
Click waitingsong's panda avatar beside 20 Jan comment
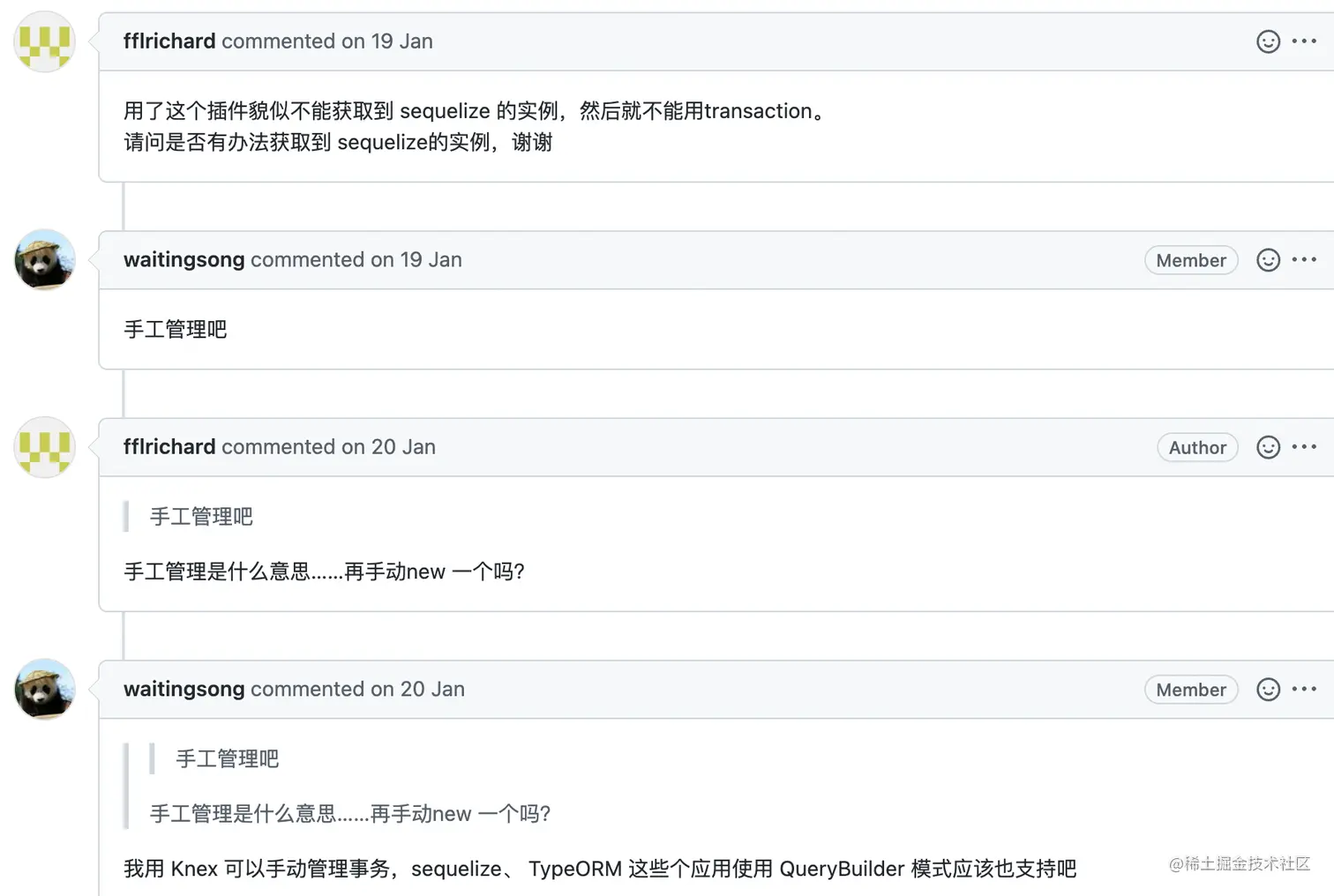click(45, 690)
